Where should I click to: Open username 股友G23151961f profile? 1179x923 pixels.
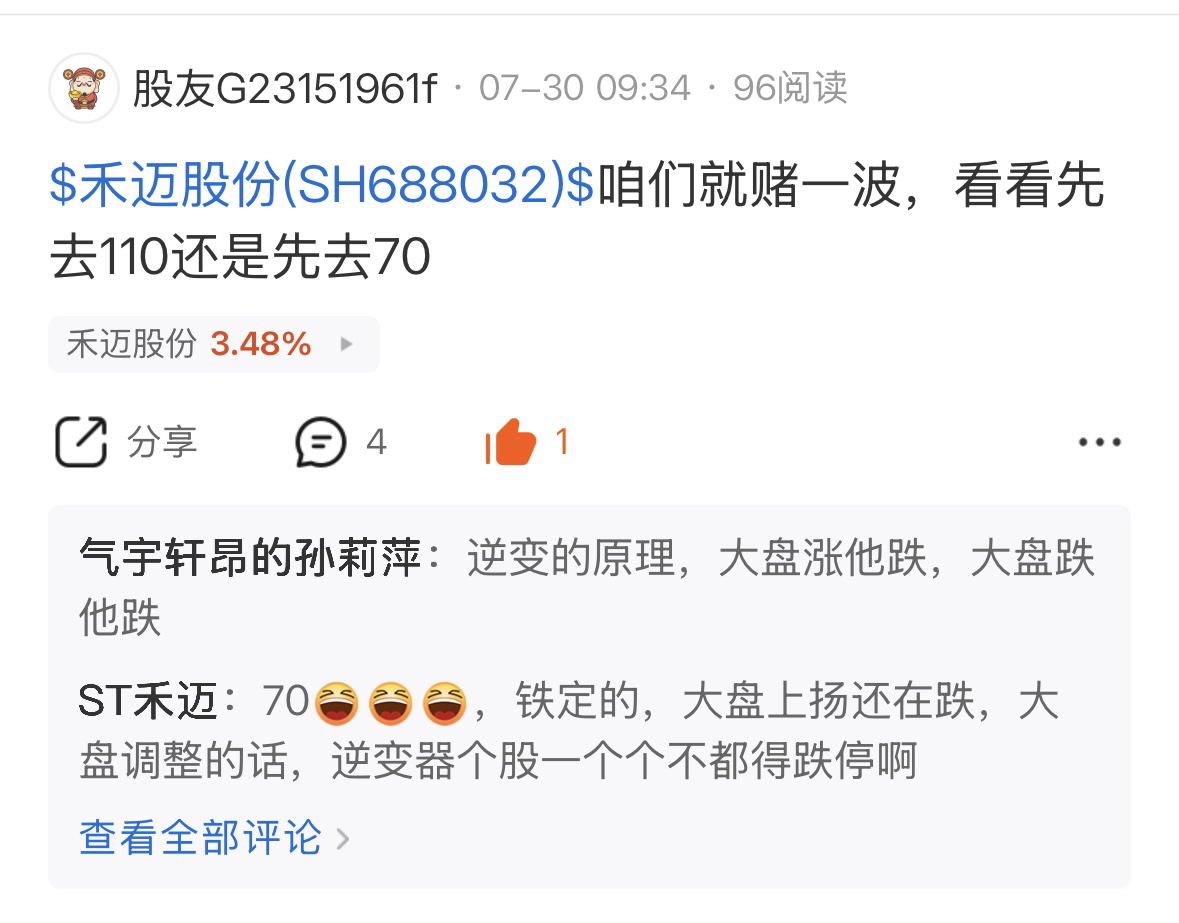(285, 88)
